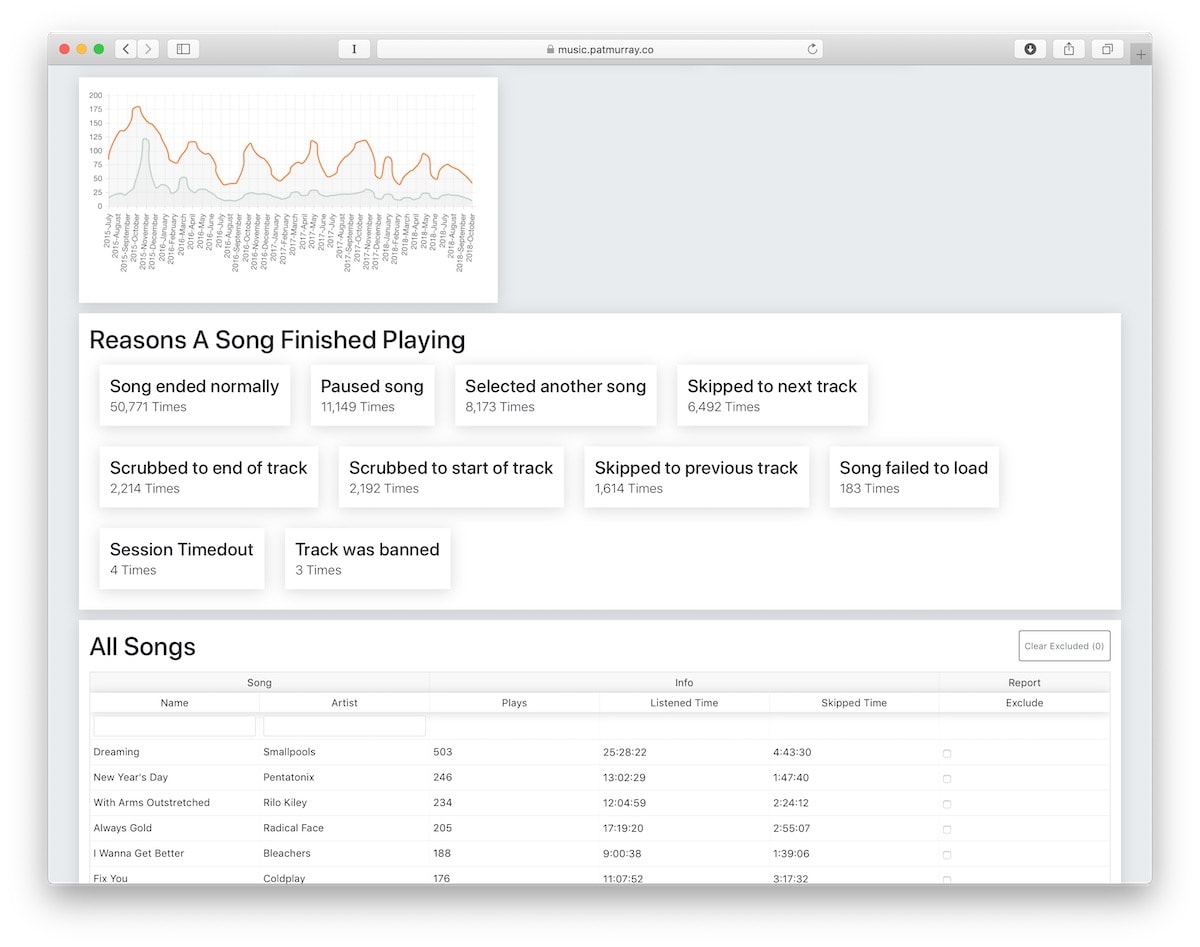1200x947 pixels.
Task: Show all tabs overview icon
Action: click(x=1107, y=49)
